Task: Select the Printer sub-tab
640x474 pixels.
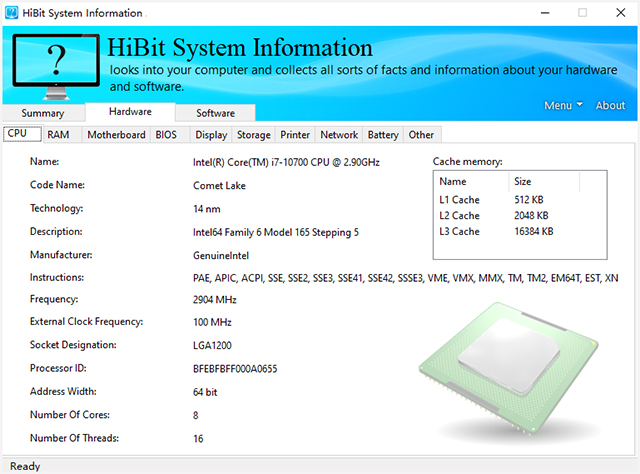Action: 295,135
